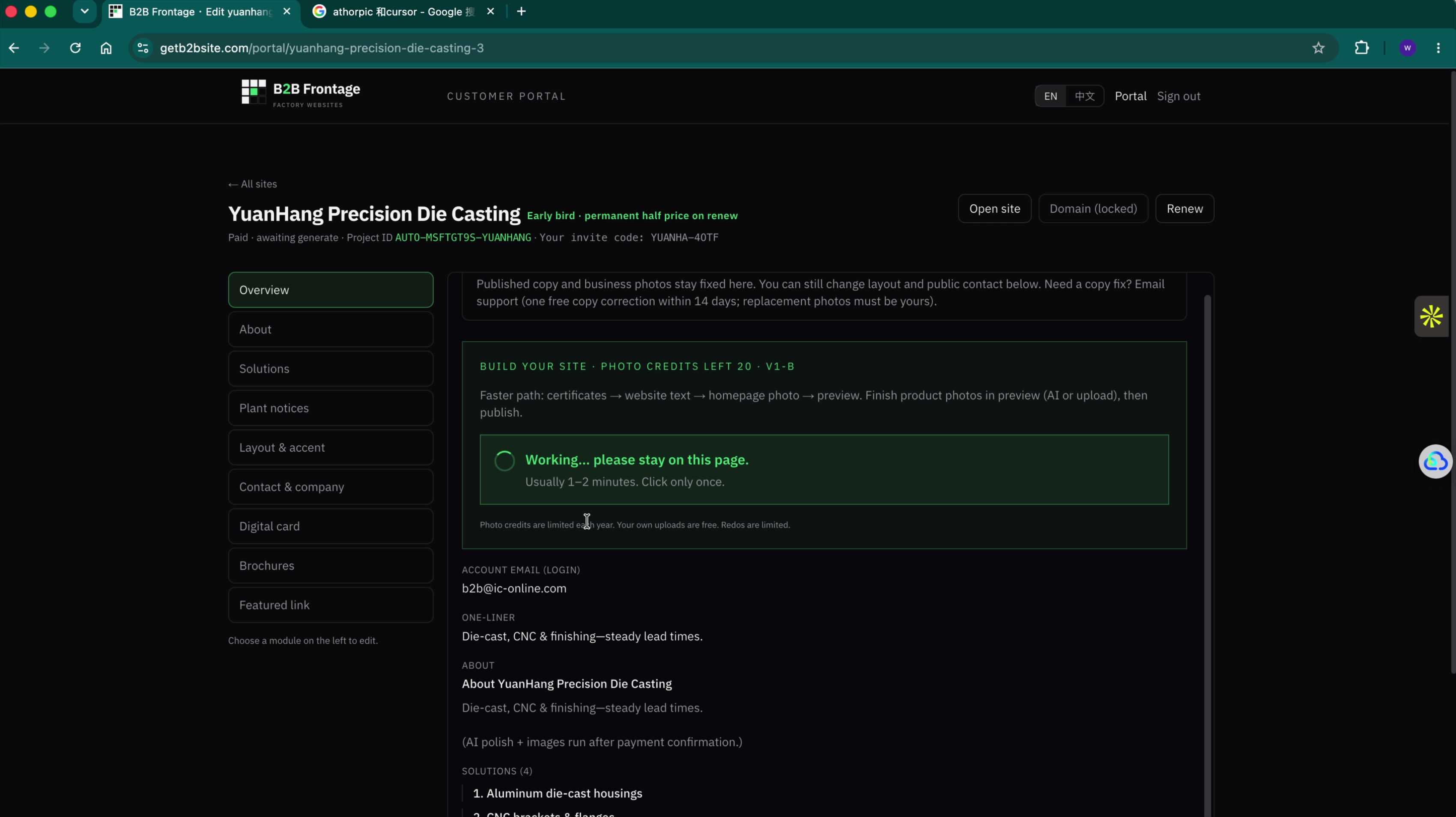Open the Chrome three-dot menu

(x=1438, y=48)
